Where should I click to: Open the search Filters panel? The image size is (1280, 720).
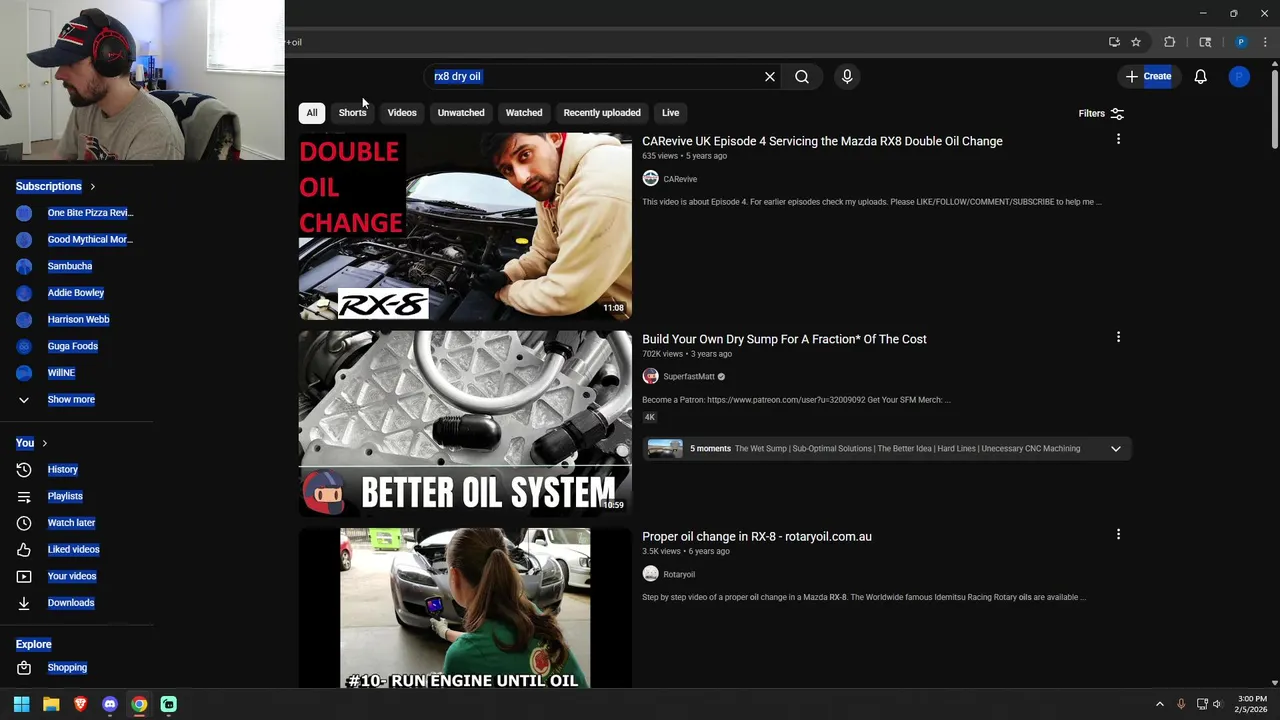point(1101,114)
